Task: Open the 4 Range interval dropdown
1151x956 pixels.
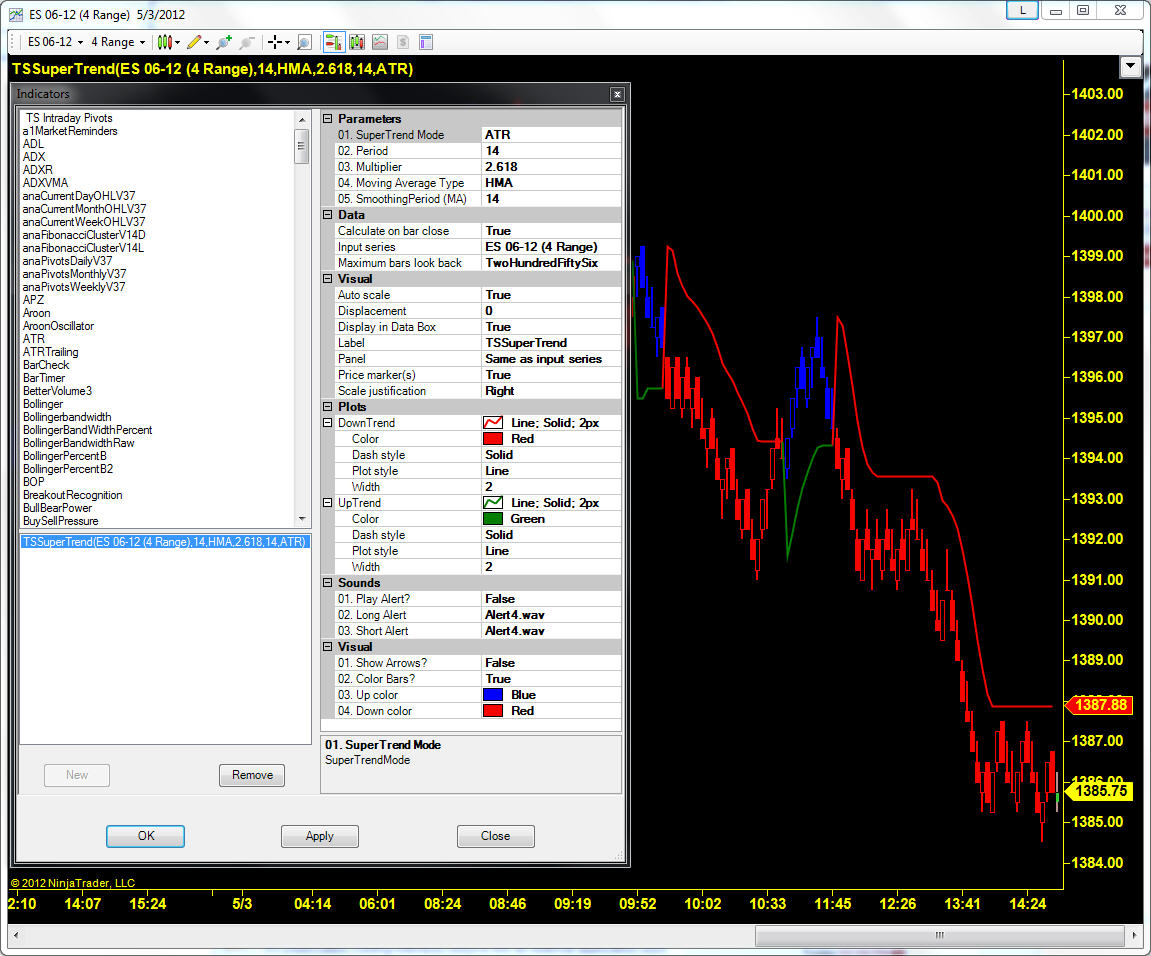Action: point(118,42)
